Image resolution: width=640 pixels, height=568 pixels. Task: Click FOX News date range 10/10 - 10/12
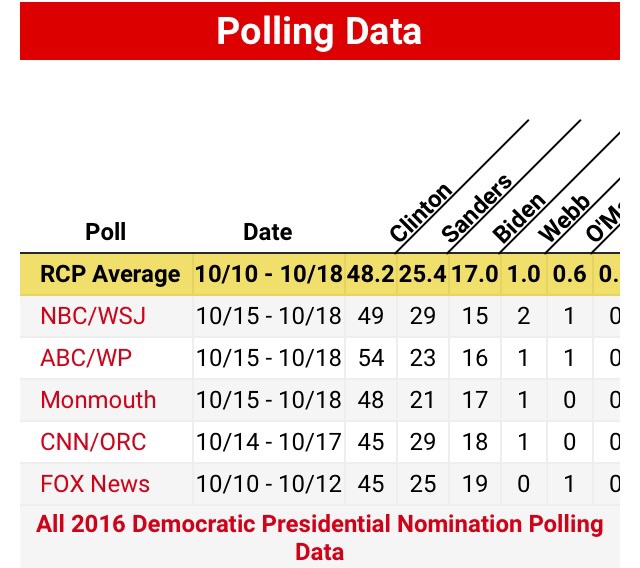point(268,484)
